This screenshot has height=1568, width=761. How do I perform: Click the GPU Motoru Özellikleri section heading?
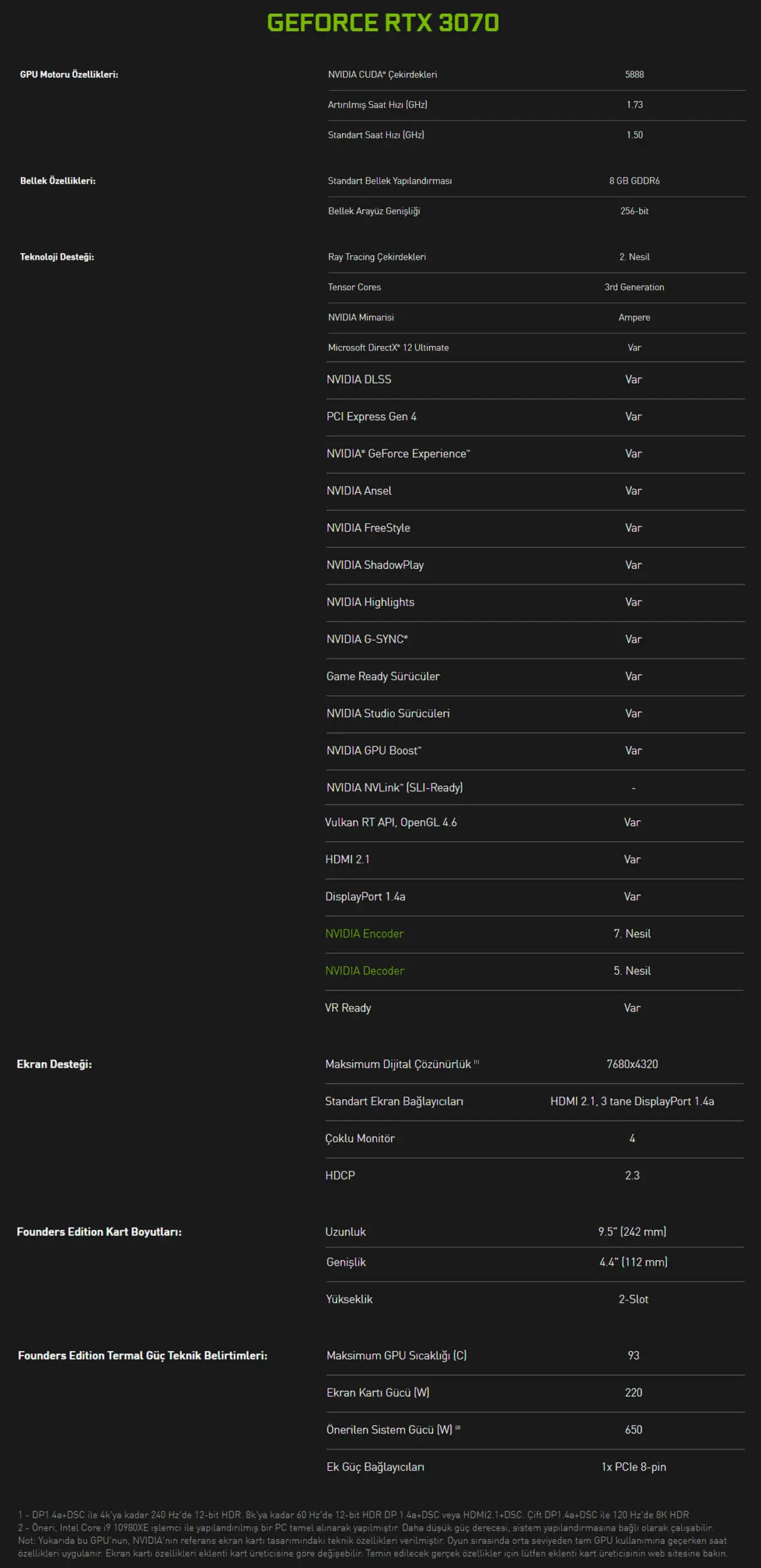(69, 75)
